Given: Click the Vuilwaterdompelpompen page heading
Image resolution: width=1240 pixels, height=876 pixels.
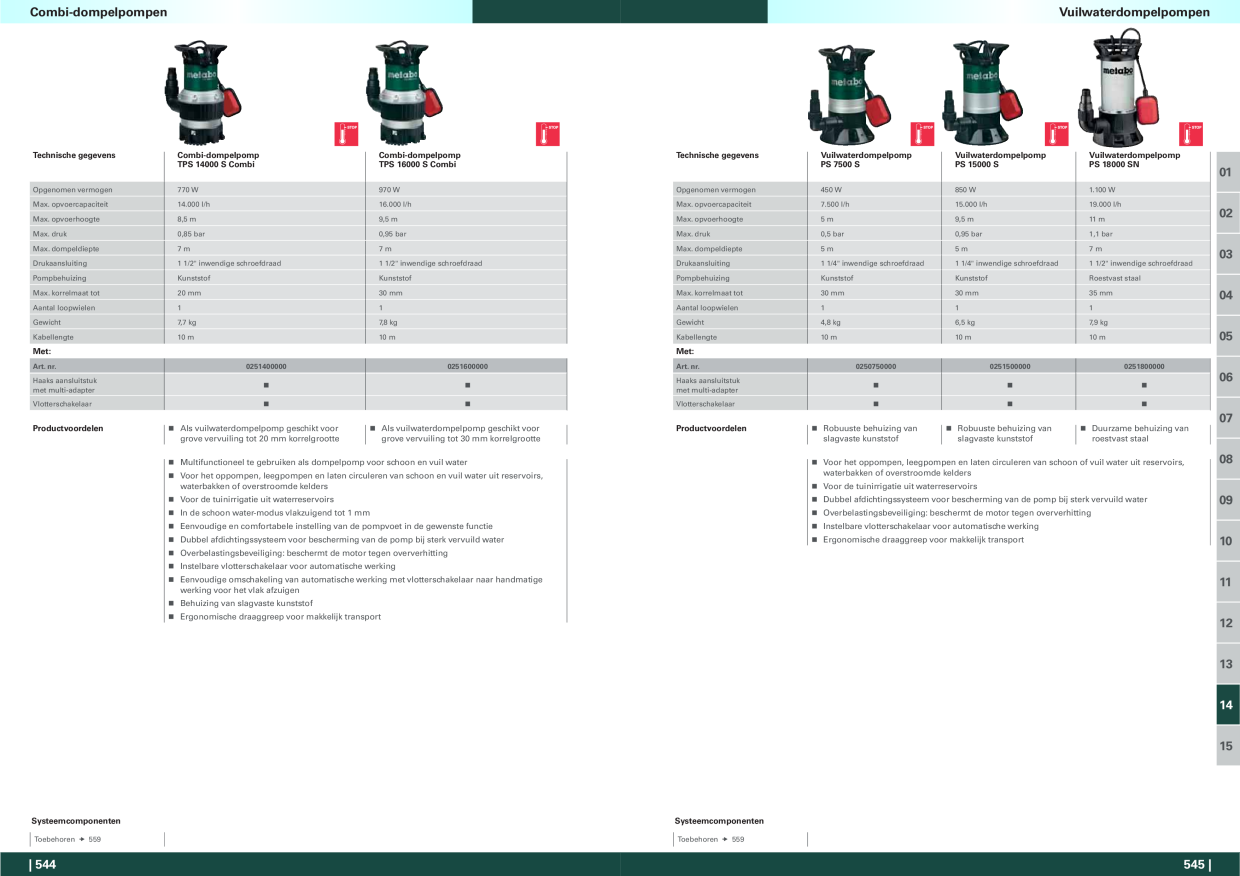Looking at the screenshot, I should coord(1134,12).
